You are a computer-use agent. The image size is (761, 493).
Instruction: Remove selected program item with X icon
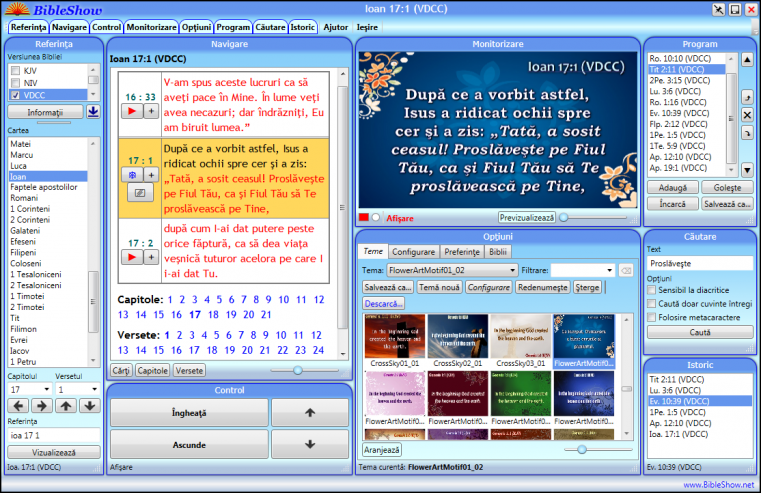pos(745,115)
